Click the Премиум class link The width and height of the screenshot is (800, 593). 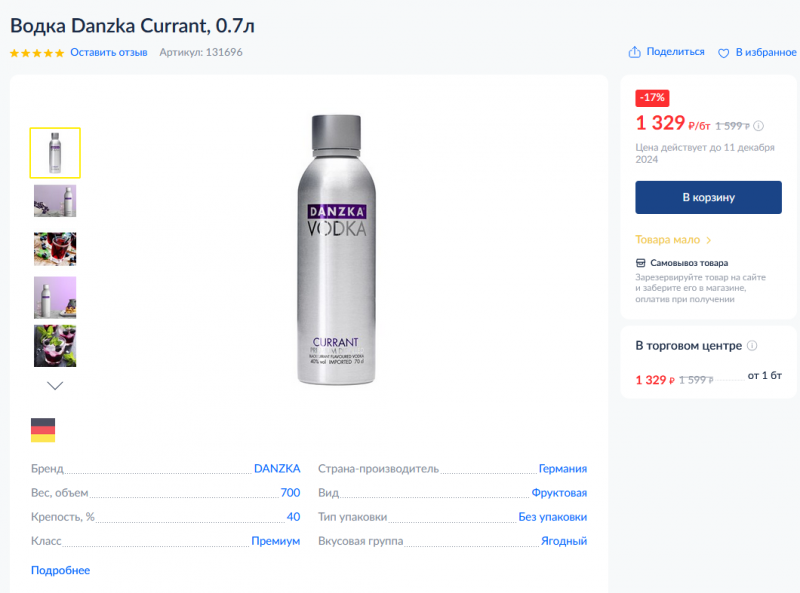[x=275, y=541]
